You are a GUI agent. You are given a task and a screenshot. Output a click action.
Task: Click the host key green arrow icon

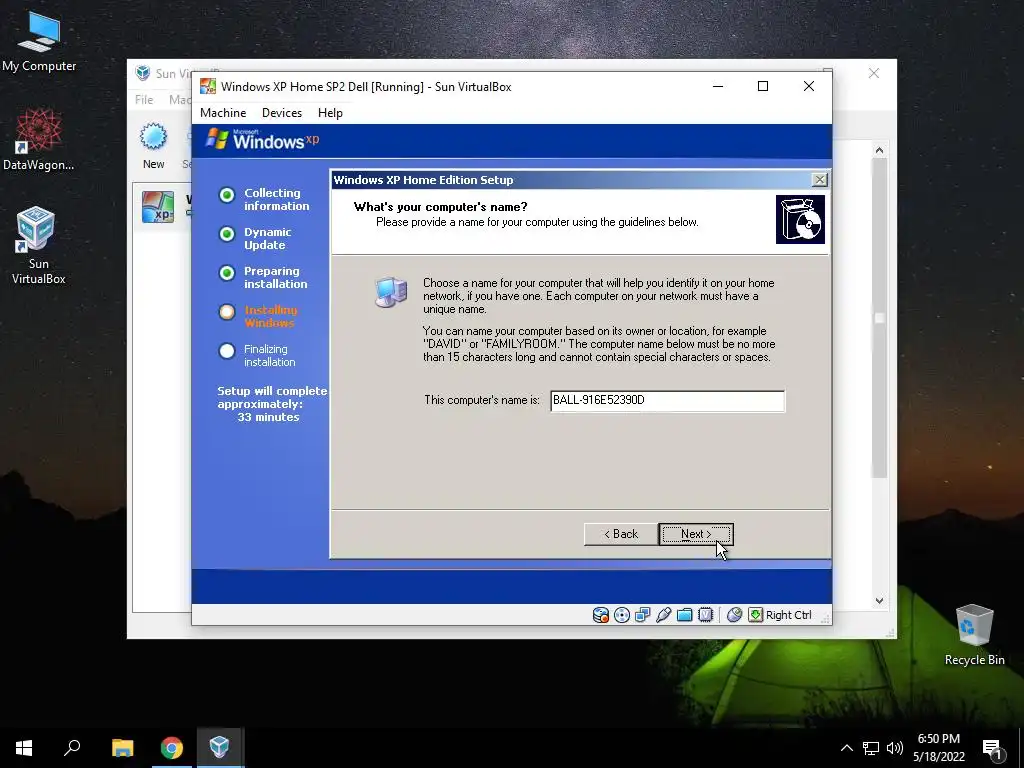[756, 615]
